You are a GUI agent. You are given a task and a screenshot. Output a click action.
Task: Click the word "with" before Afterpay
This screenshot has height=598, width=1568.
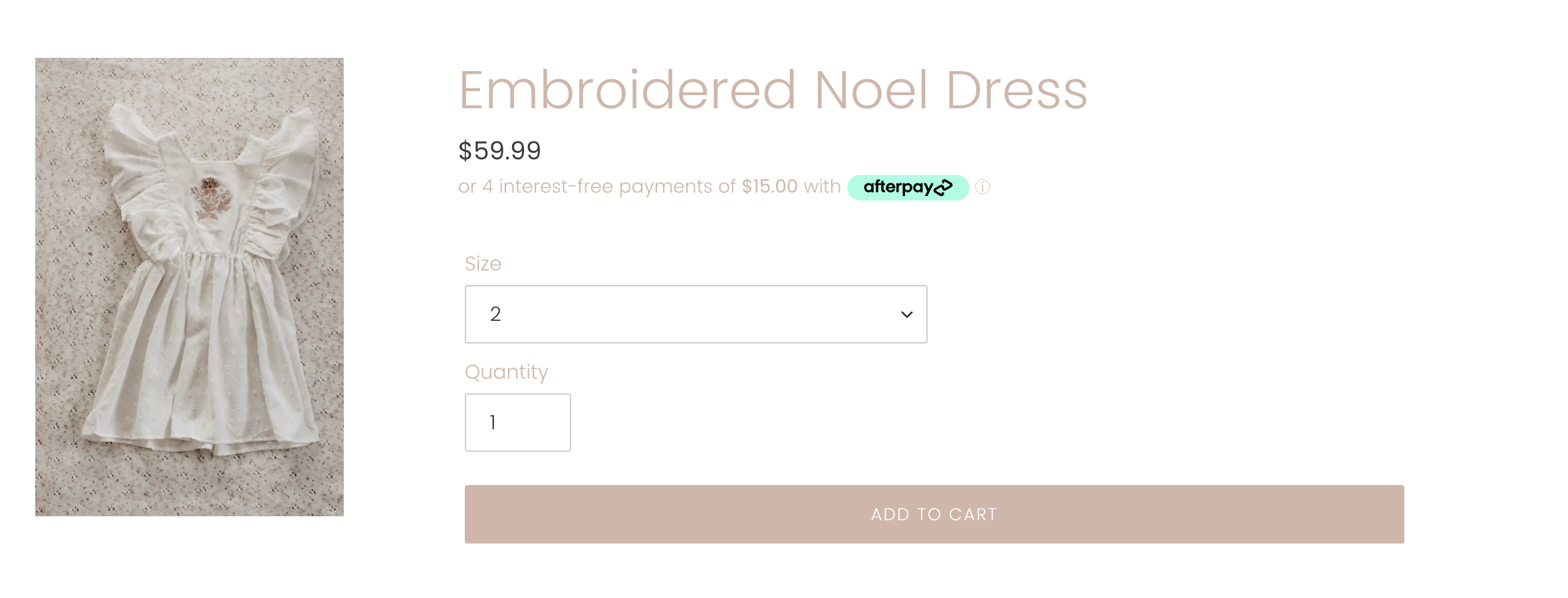[x=822, y=187]
